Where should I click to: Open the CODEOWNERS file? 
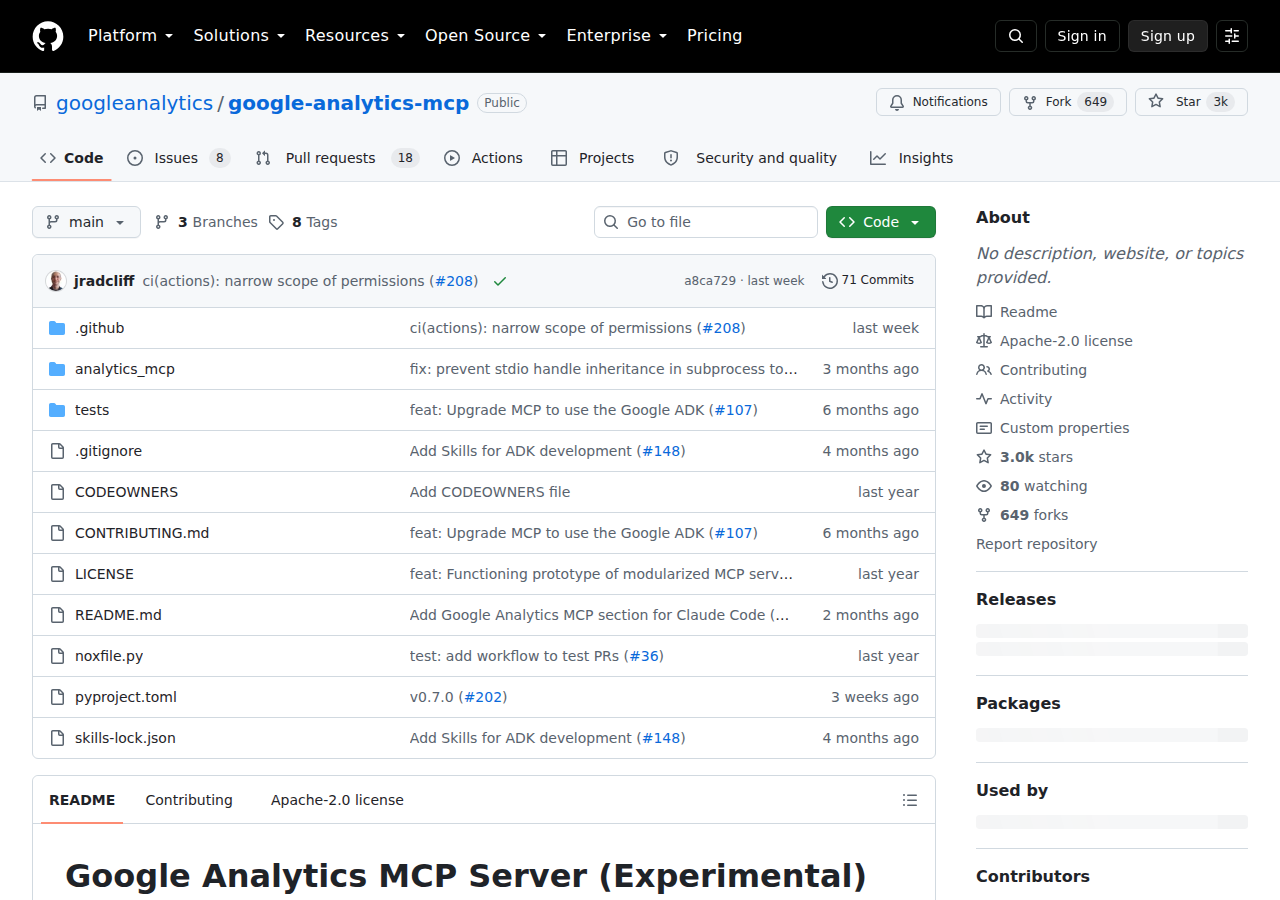(126, 492)
